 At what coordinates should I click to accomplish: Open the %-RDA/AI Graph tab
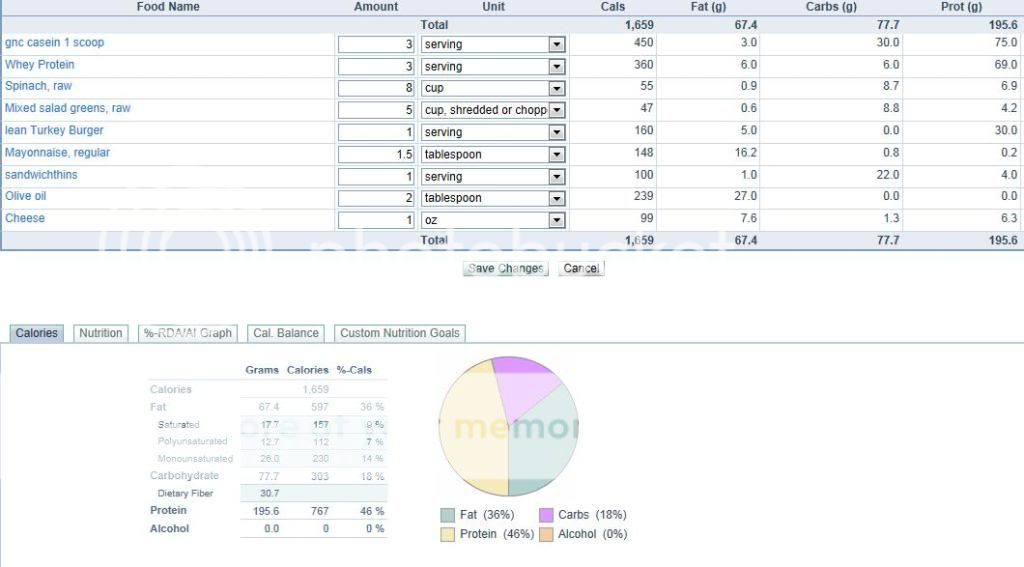coord(187,333)
